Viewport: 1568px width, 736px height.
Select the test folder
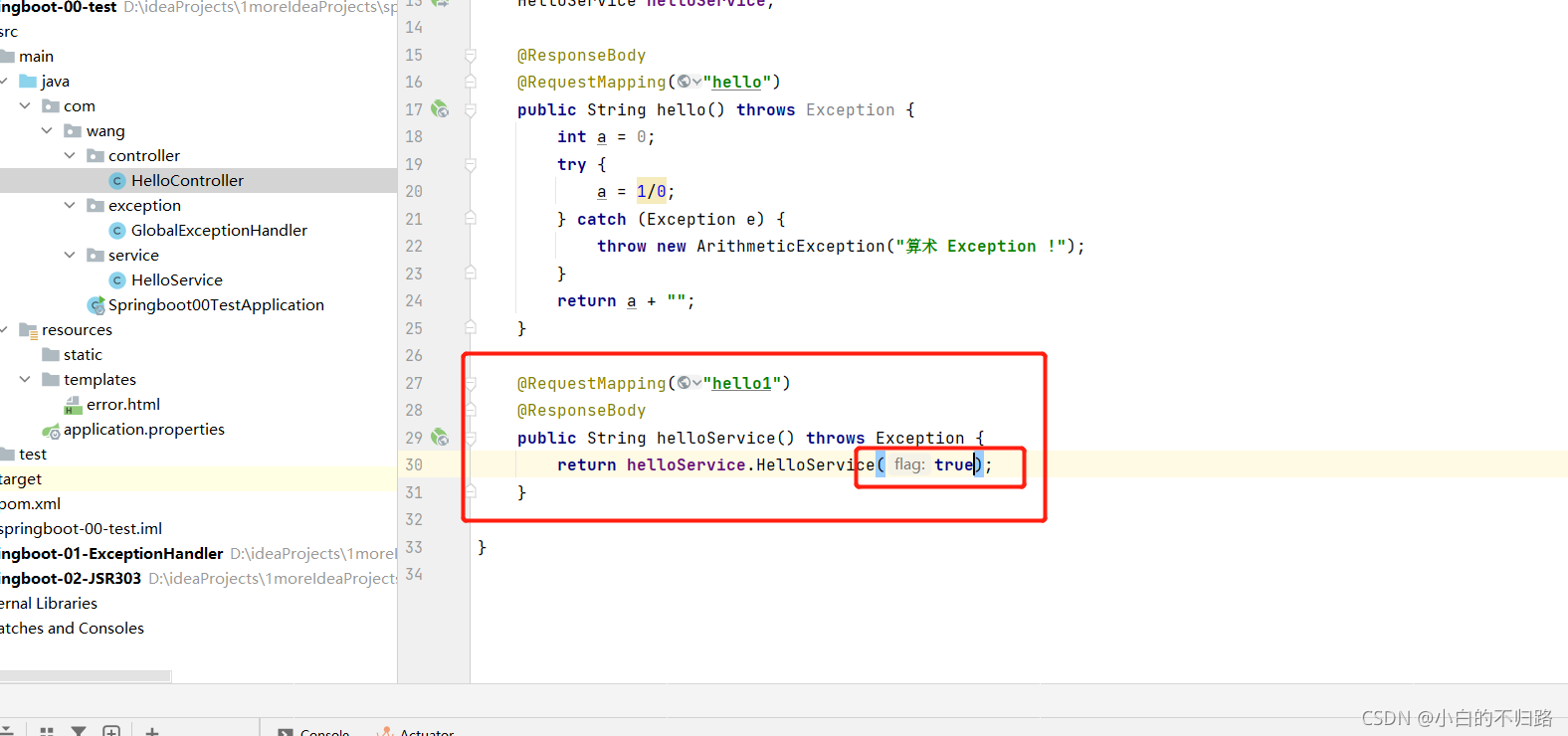tap(32, 454)
